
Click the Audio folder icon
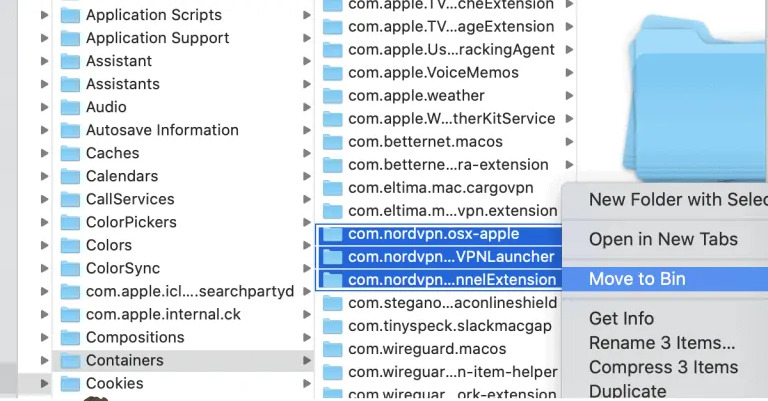[x=70, y=107]
